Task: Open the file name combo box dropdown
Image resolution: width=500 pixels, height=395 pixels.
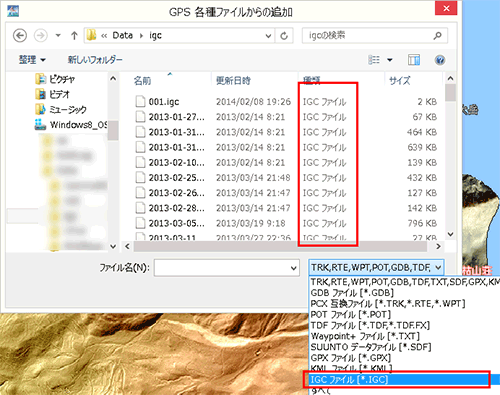Action: 293,268
